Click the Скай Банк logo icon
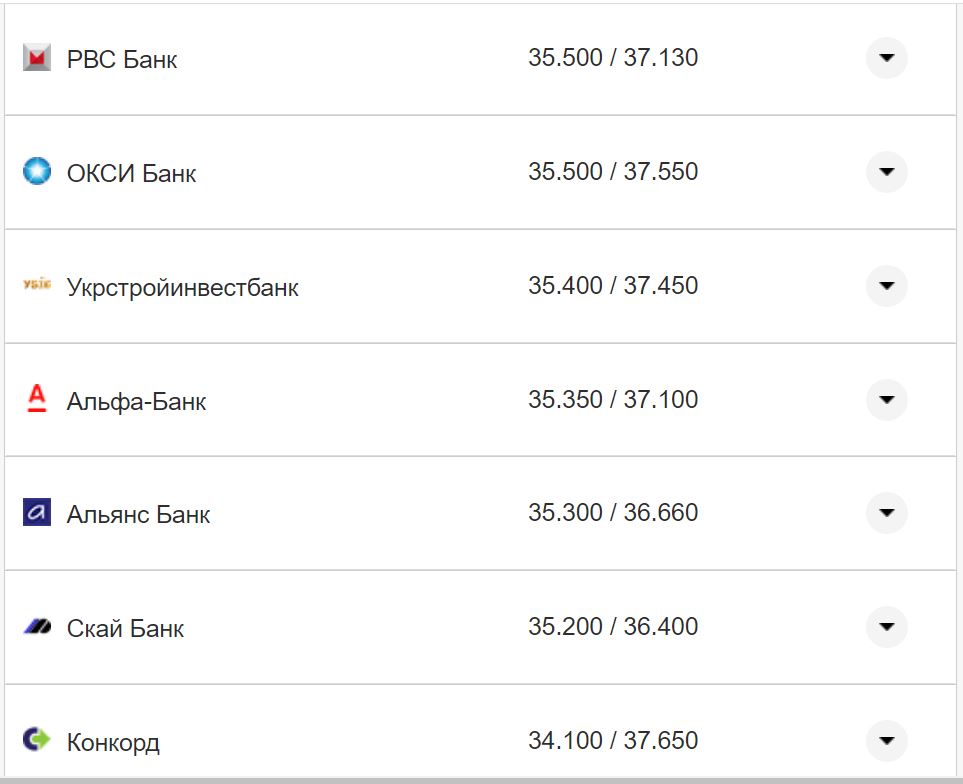 tap(36, 627)
